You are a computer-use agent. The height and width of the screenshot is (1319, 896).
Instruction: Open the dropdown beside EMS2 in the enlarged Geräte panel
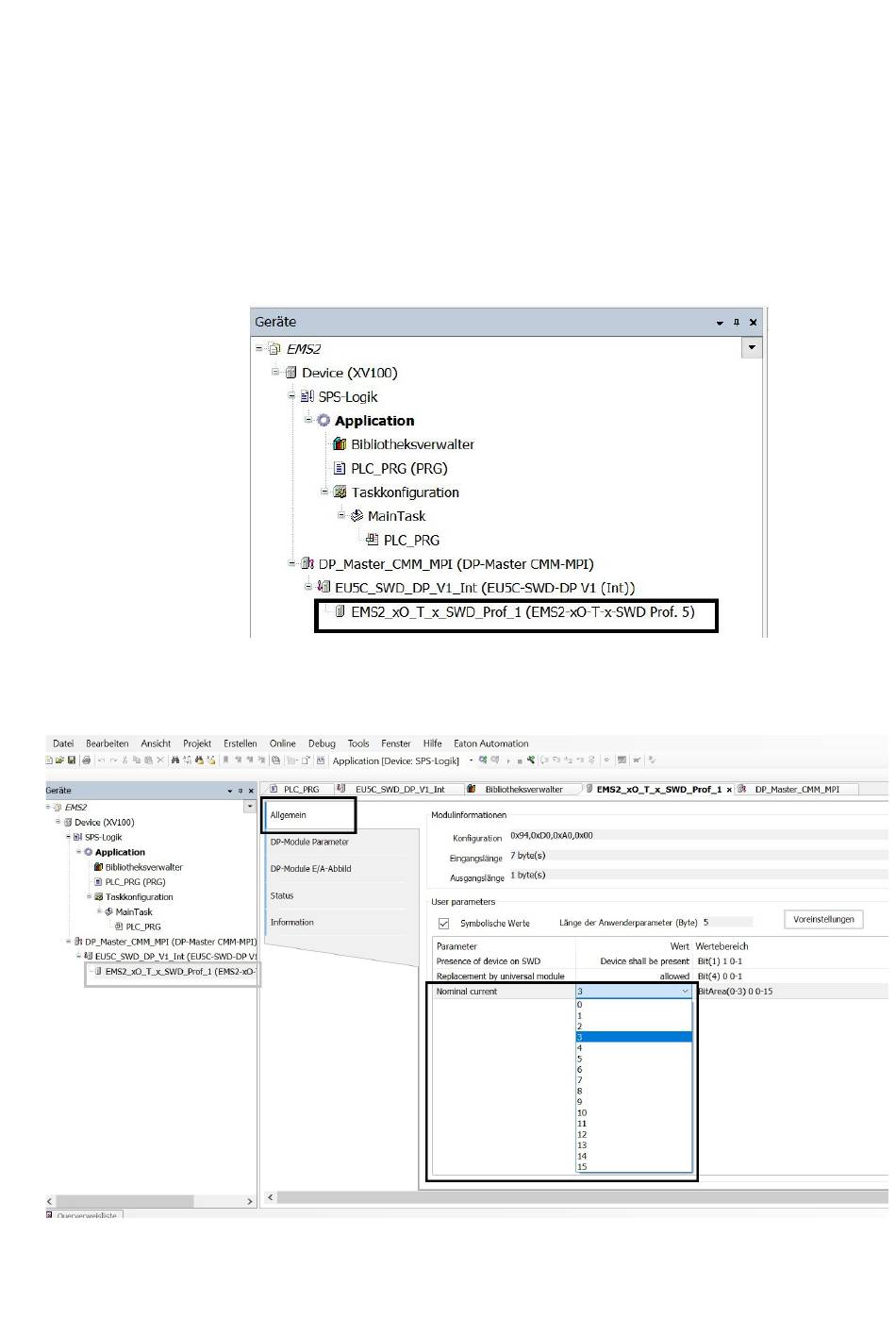[752, 348]
